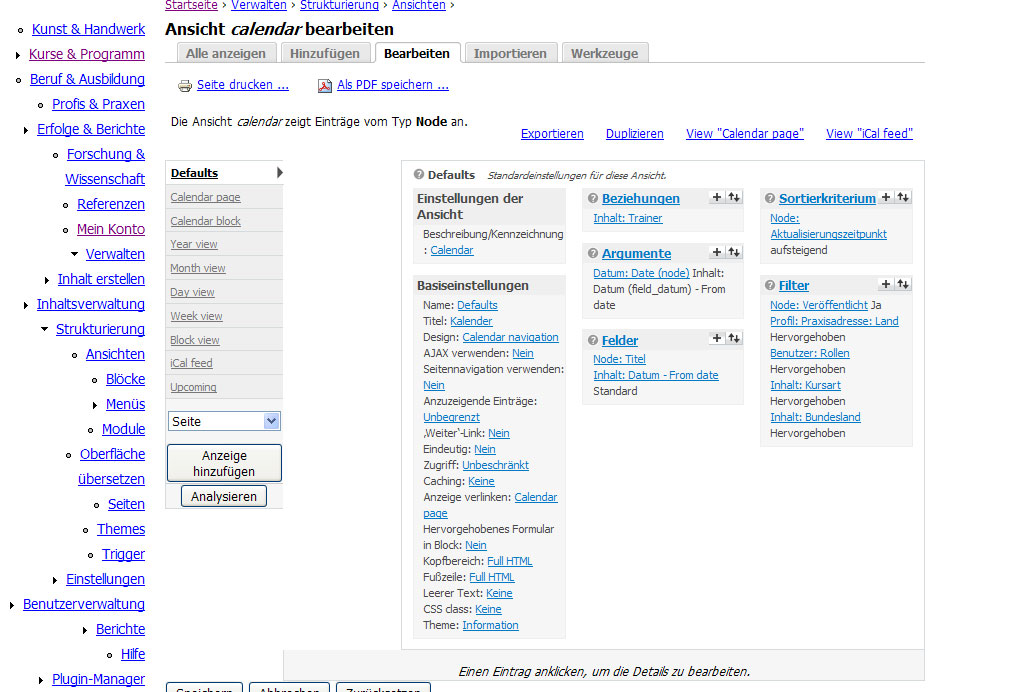Image resolution: width=1026 pixels, height=692 pixels.
Task: Add a new Filter entry
Action: (886, 285)
